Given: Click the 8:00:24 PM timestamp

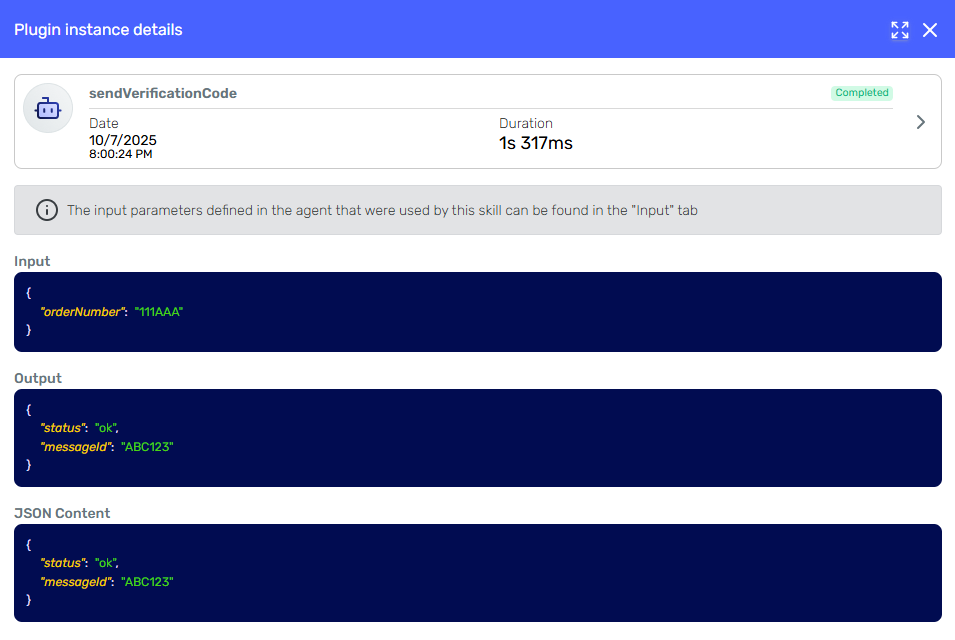Looking at the screenshot, I should (x=121, y=154).
